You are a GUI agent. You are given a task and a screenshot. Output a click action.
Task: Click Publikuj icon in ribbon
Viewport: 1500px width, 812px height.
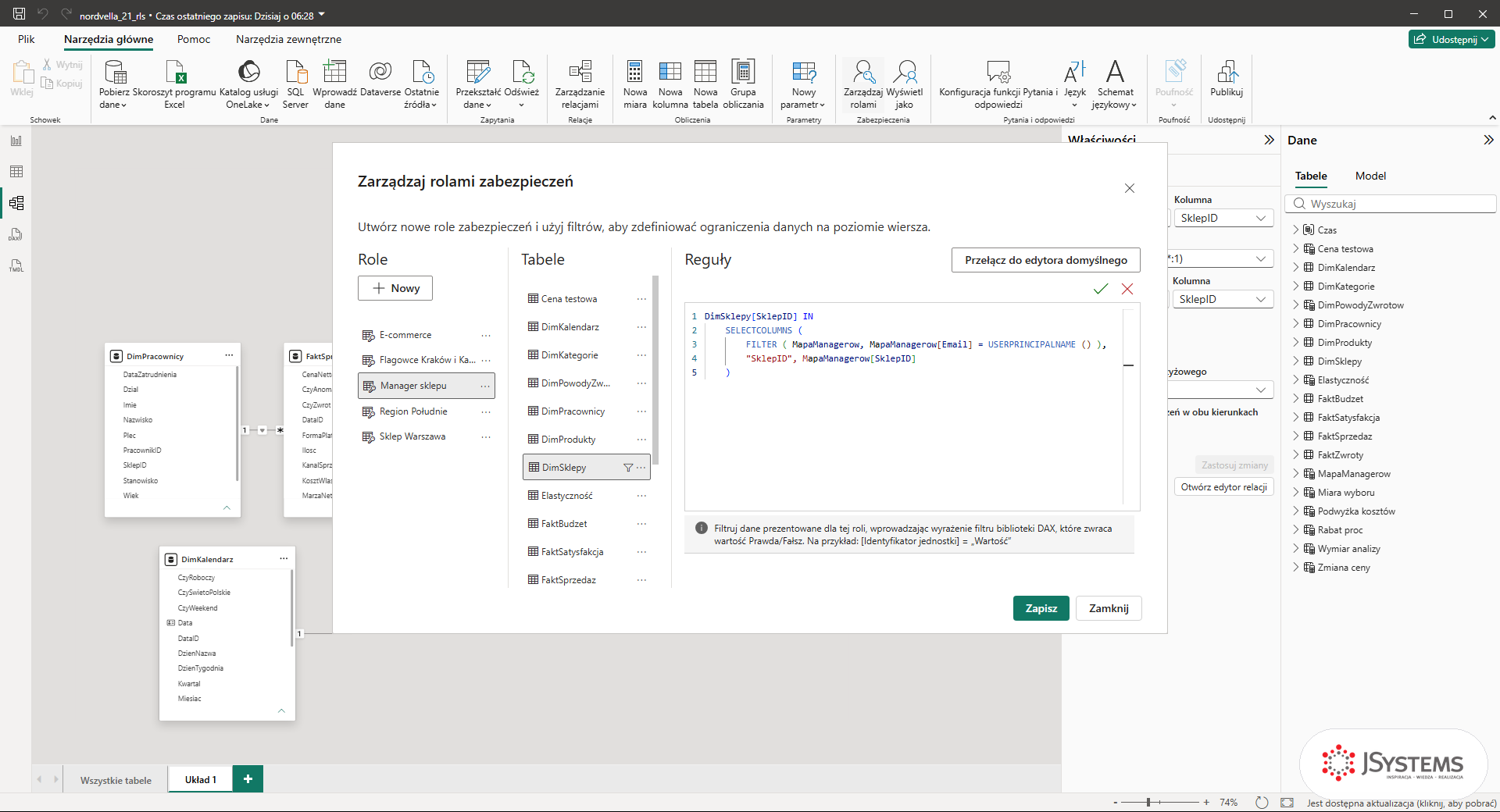(x=1227, y=78)
